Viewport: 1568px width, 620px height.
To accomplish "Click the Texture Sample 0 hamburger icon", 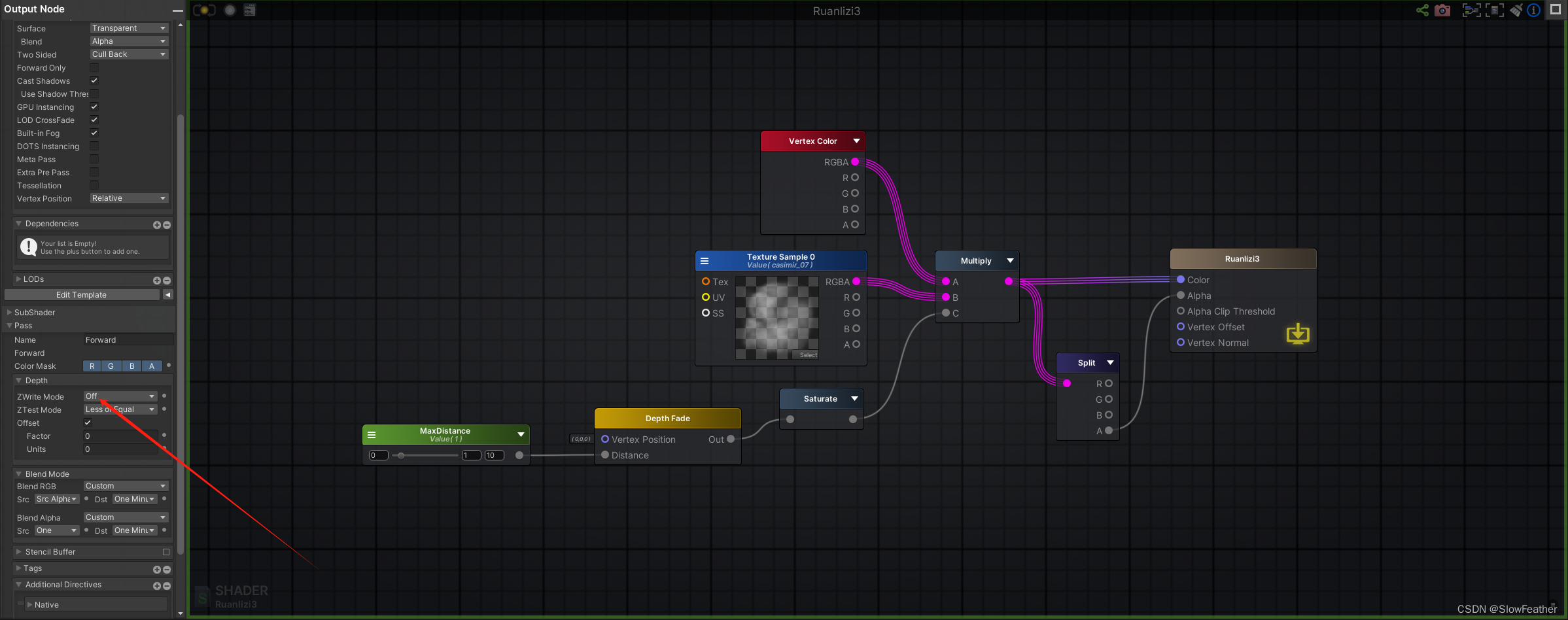I will coord(705,260).
